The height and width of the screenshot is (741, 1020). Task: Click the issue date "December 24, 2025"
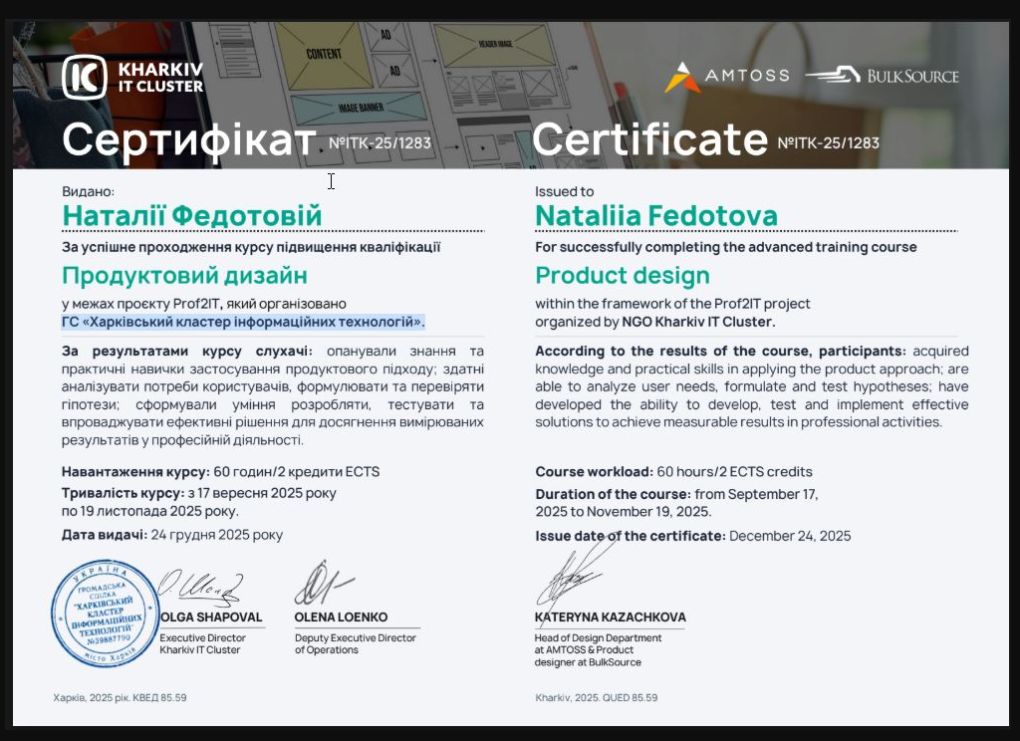click(x=790, y=536)
